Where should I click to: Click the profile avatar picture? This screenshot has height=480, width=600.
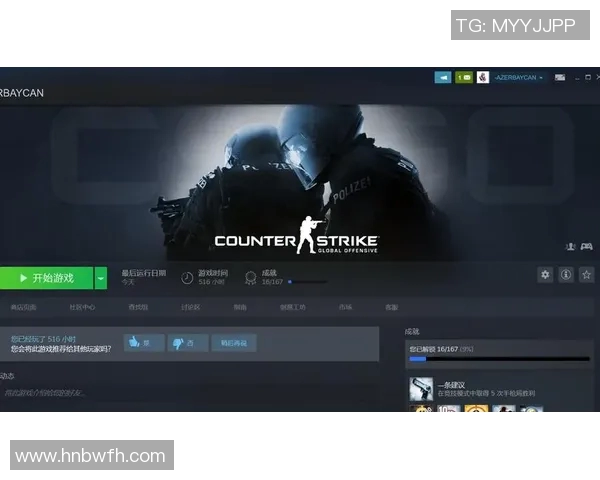tap(483, 77)
